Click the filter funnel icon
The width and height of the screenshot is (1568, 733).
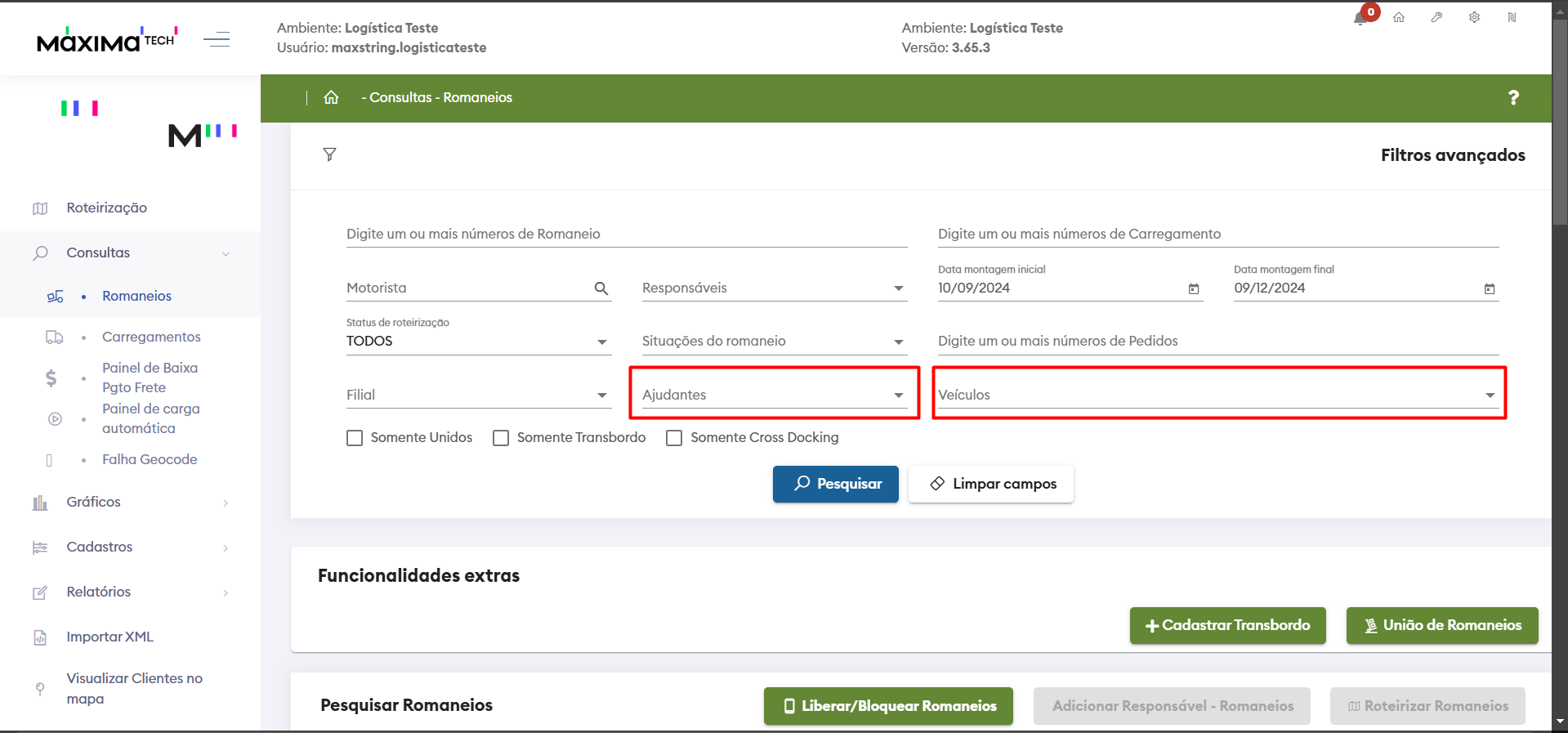click(329, 154)
